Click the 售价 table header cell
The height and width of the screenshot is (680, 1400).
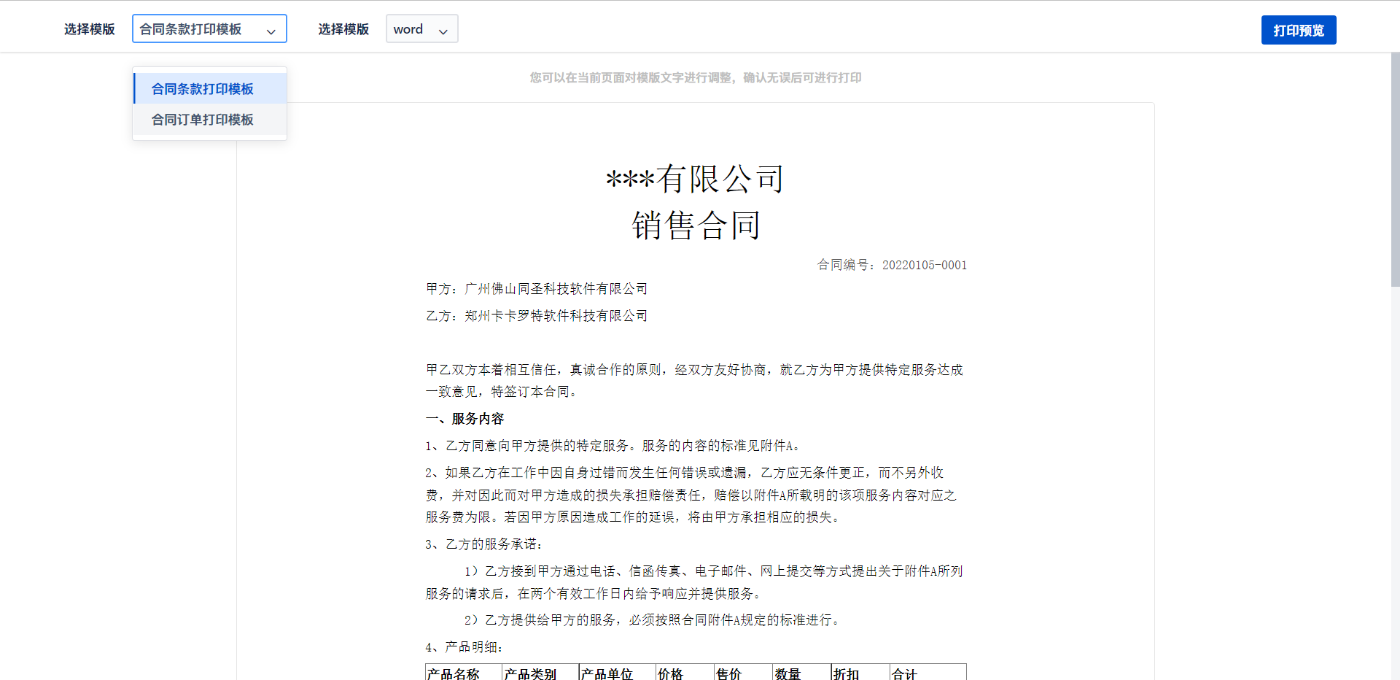pyautogui.click(x=743, y=672)
